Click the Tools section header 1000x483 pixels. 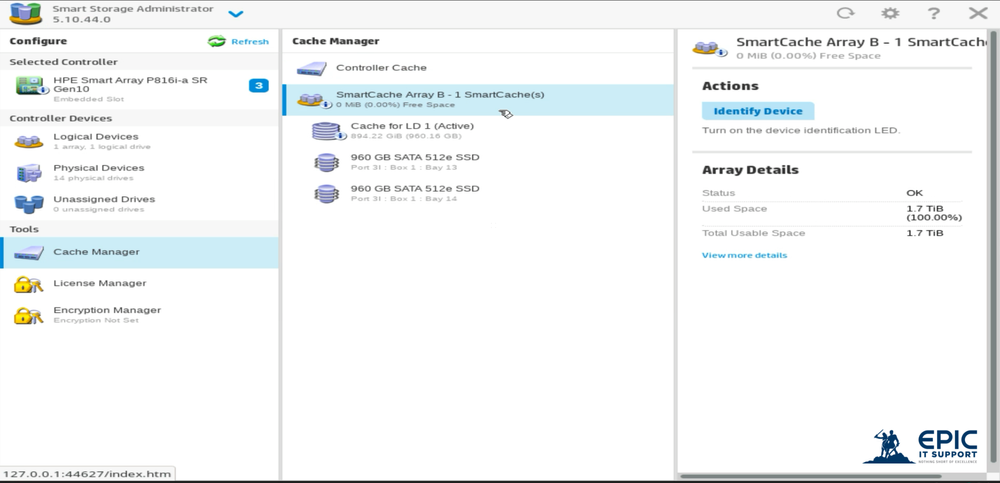[x=24, y=229]
